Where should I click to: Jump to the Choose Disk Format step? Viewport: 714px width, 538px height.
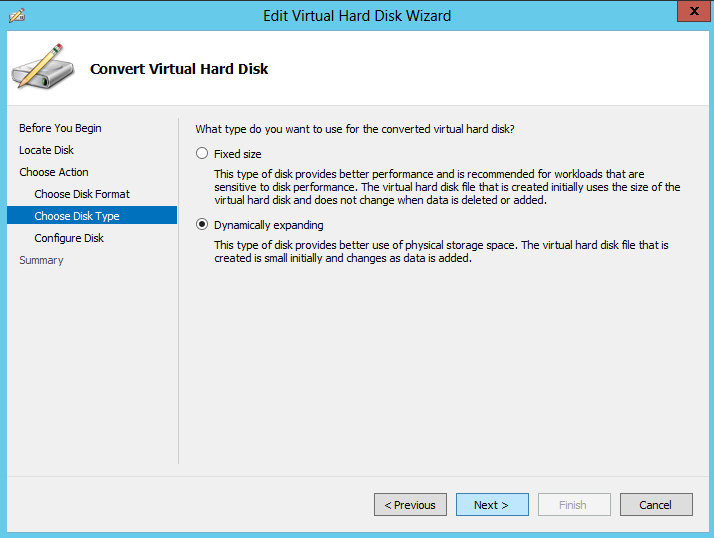(82, 194)
